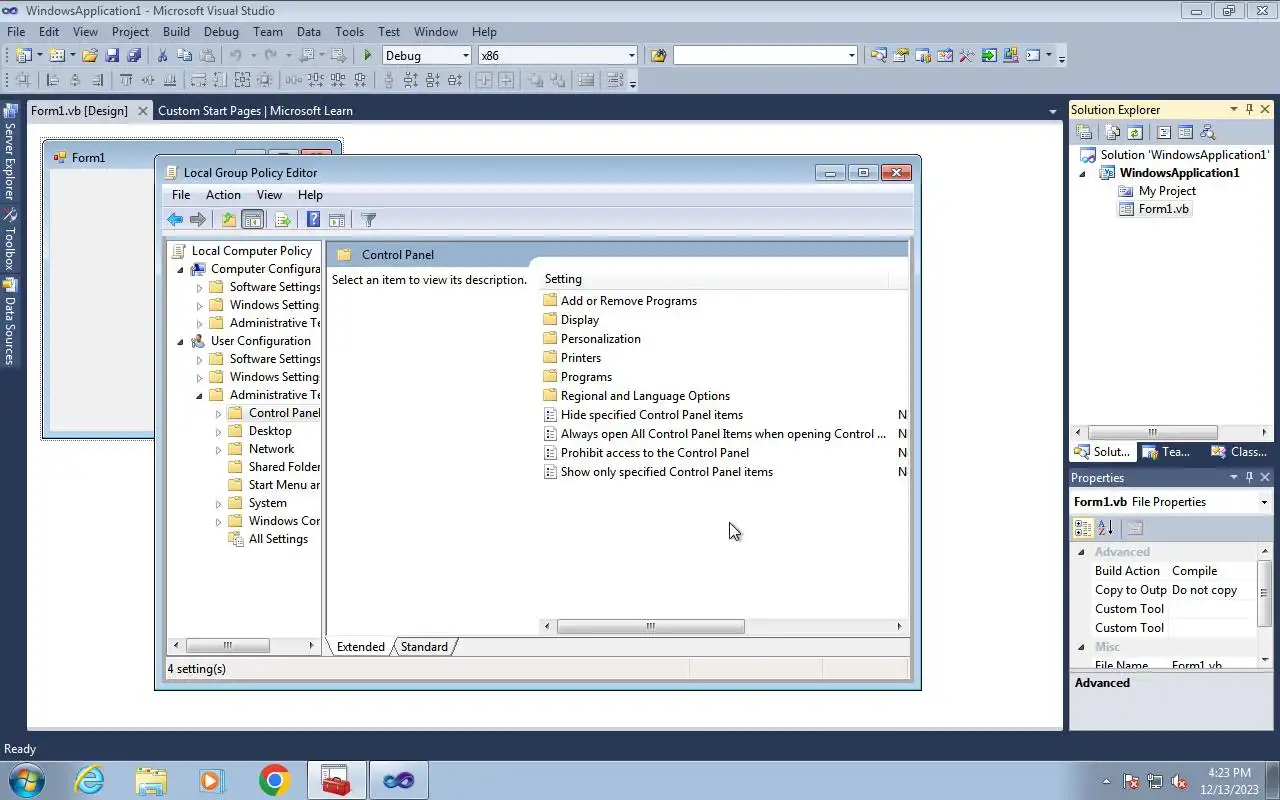Collapse the Advanced category in Properties
1280x800 pixels.
pos(1081,552)
